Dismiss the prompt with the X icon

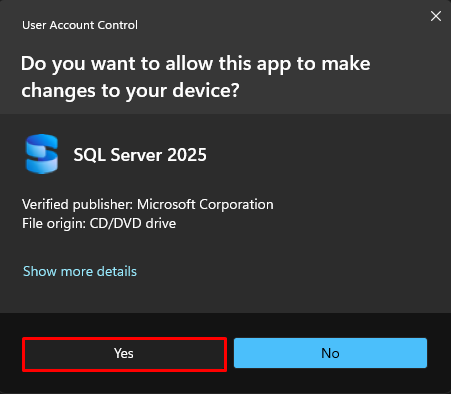[x=436, y=16]
